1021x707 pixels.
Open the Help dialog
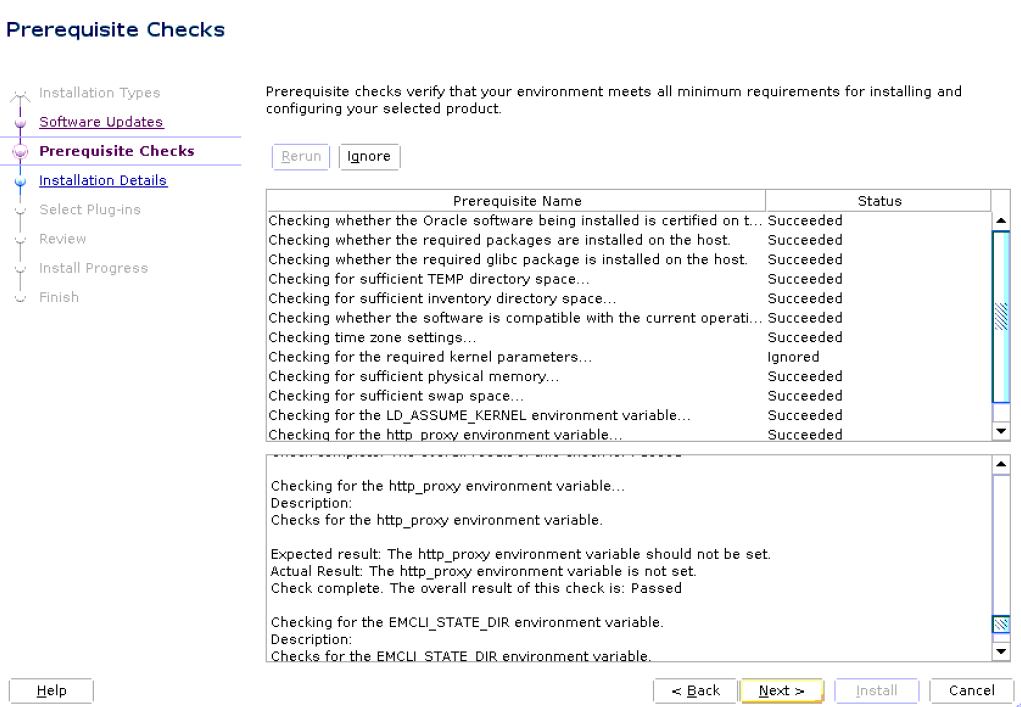50,690
